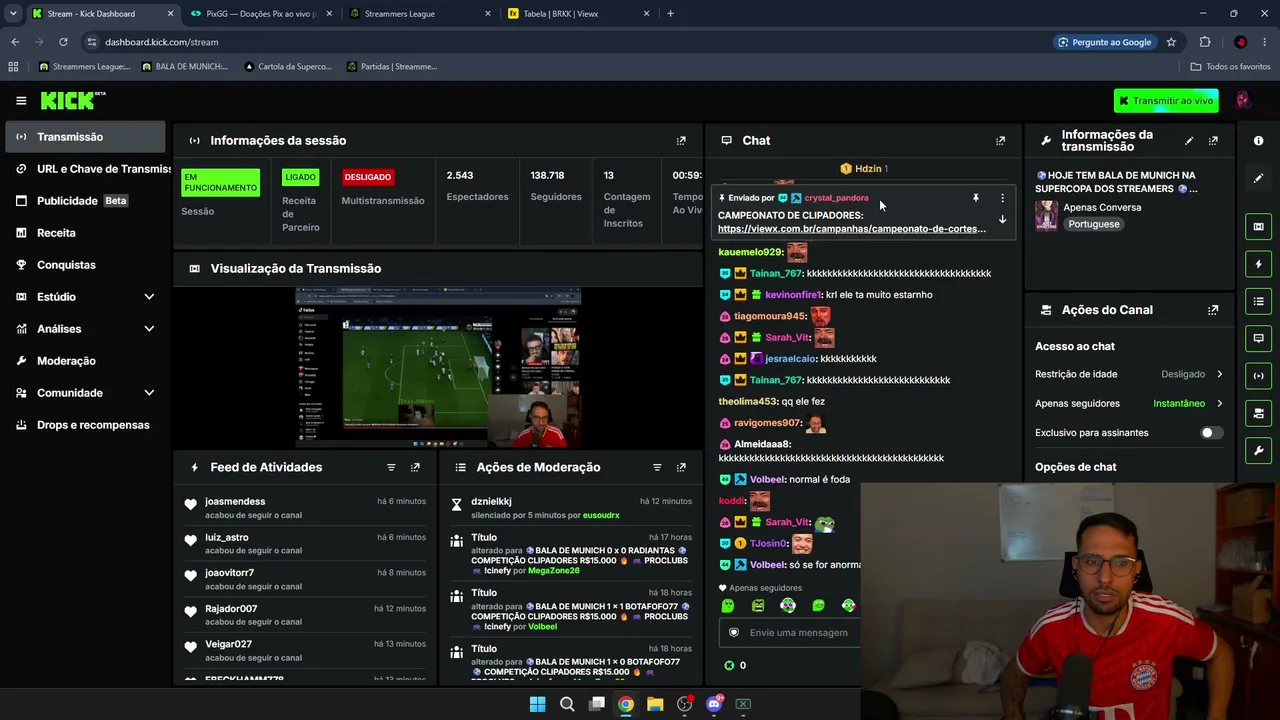Open the three-dot menu on pinned message
The image size is (1280, 720).
pyautogui.click(x=1002, y=198)
